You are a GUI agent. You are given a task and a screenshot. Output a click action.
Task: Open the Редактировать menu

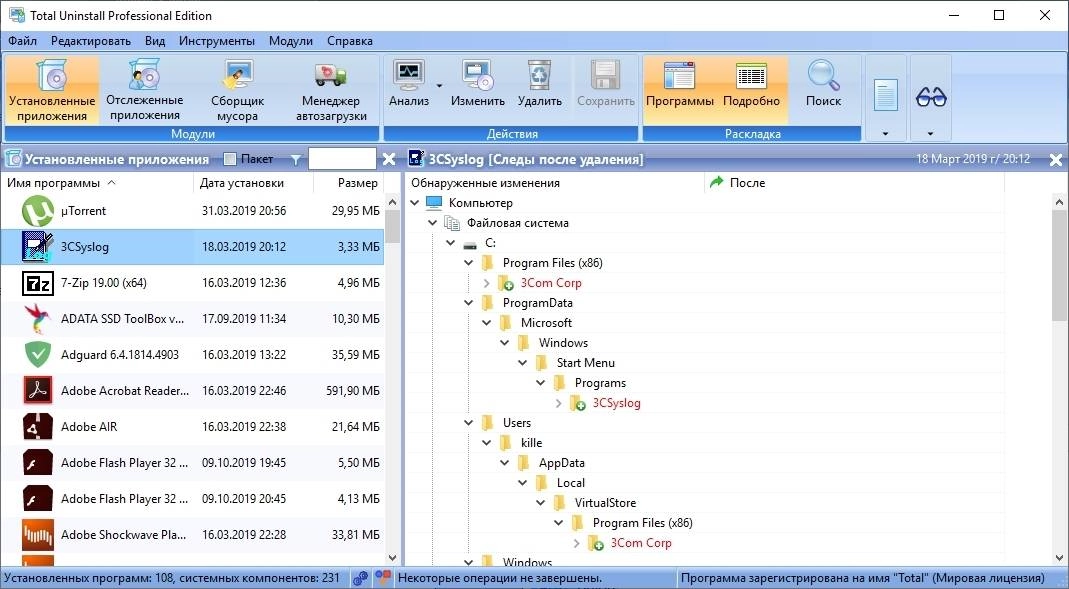(x=91, y=41)
